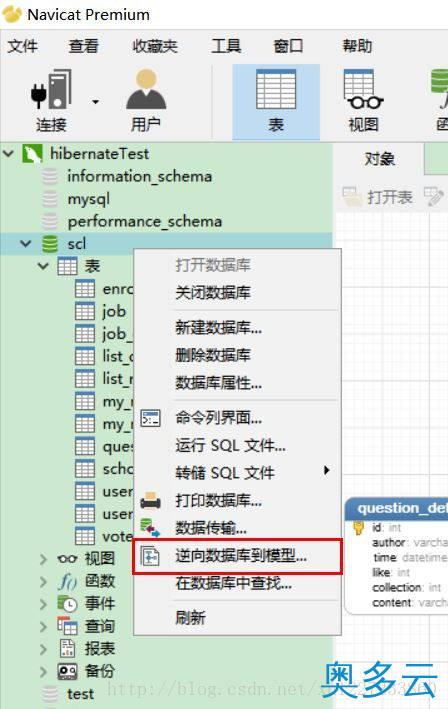The height and width of the screenshot is (709, 448).
Task: Click the 事件 clock icon in tree
Action: 67,604
